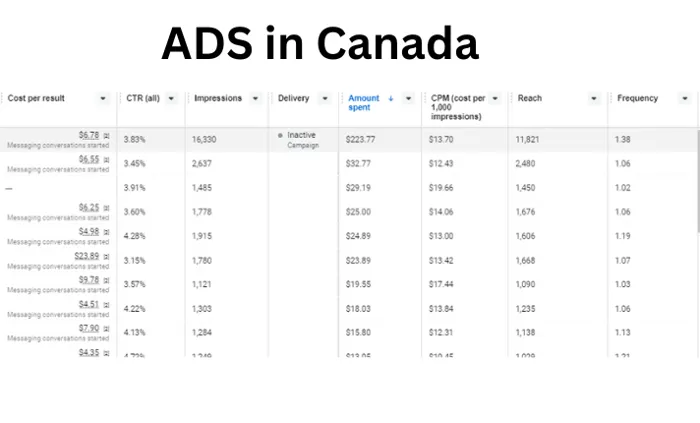Viewport: 700px width, 423px height.
Task: Expand the Impressions column menu arrow
Action: 255,98
